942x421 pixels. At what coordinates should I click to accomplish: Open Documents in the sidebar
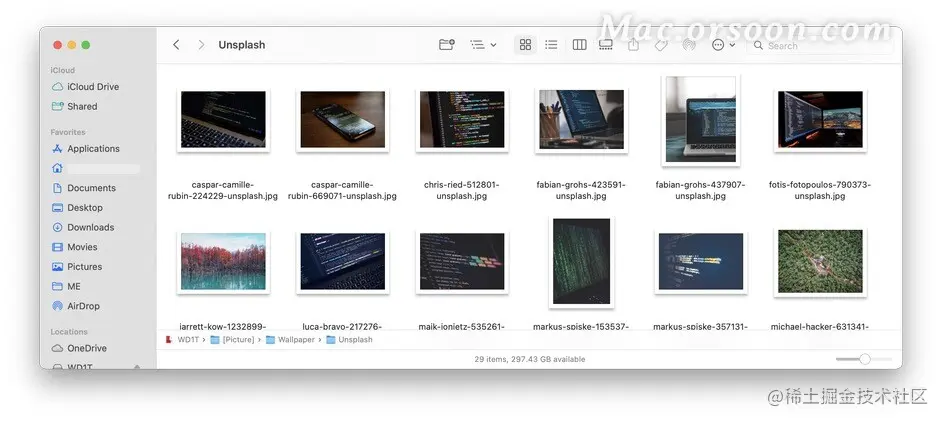point(84,188)
